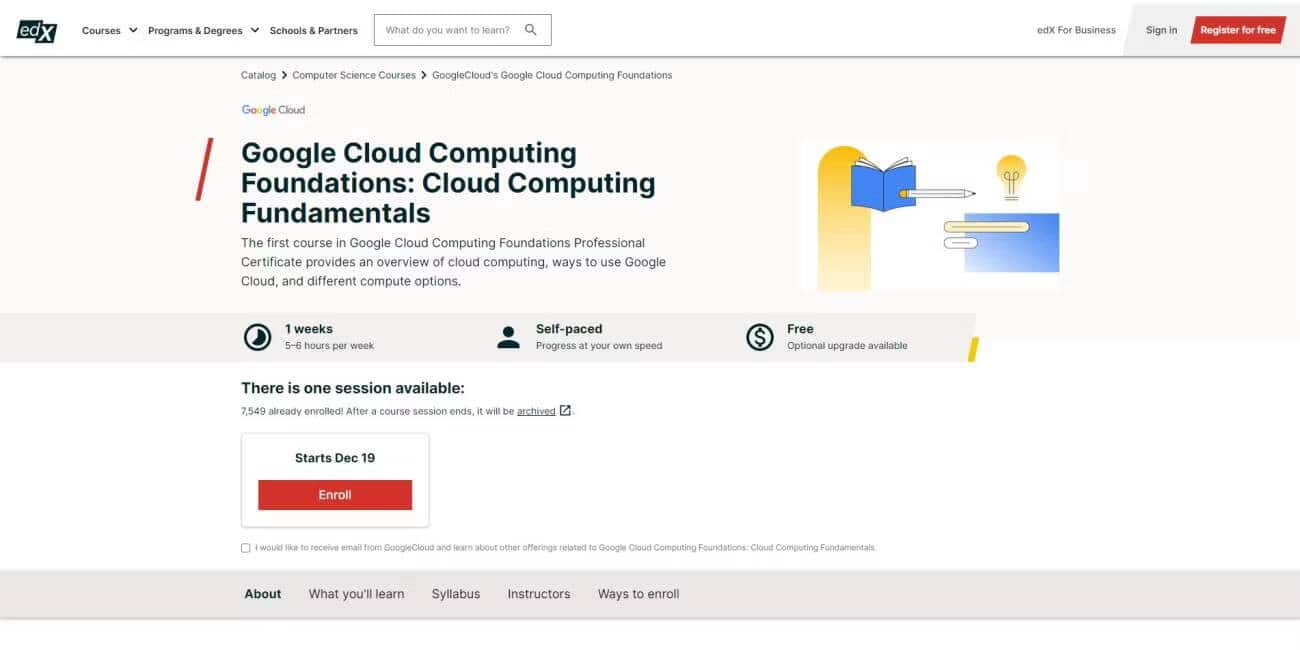The width and height of the screenshot is (1300, 650).
Task: Open Schools & Partners menu
Action: pyautogui.click(x=314, y=31)
